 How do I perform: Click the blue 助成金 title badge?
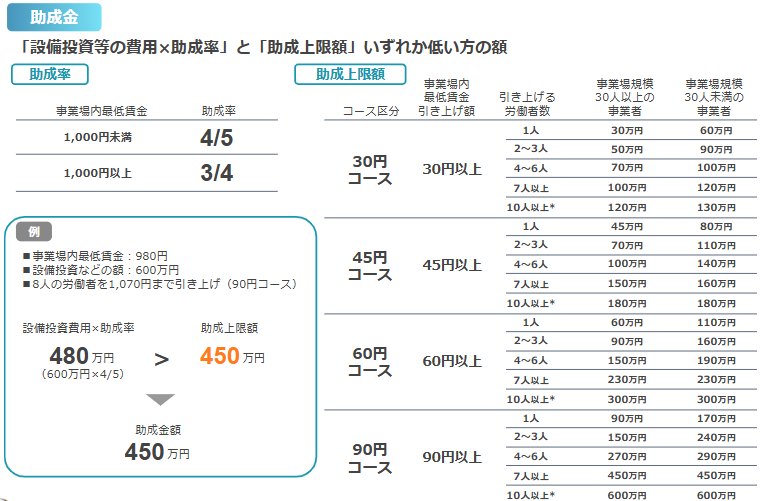click(x=54, y=17)
